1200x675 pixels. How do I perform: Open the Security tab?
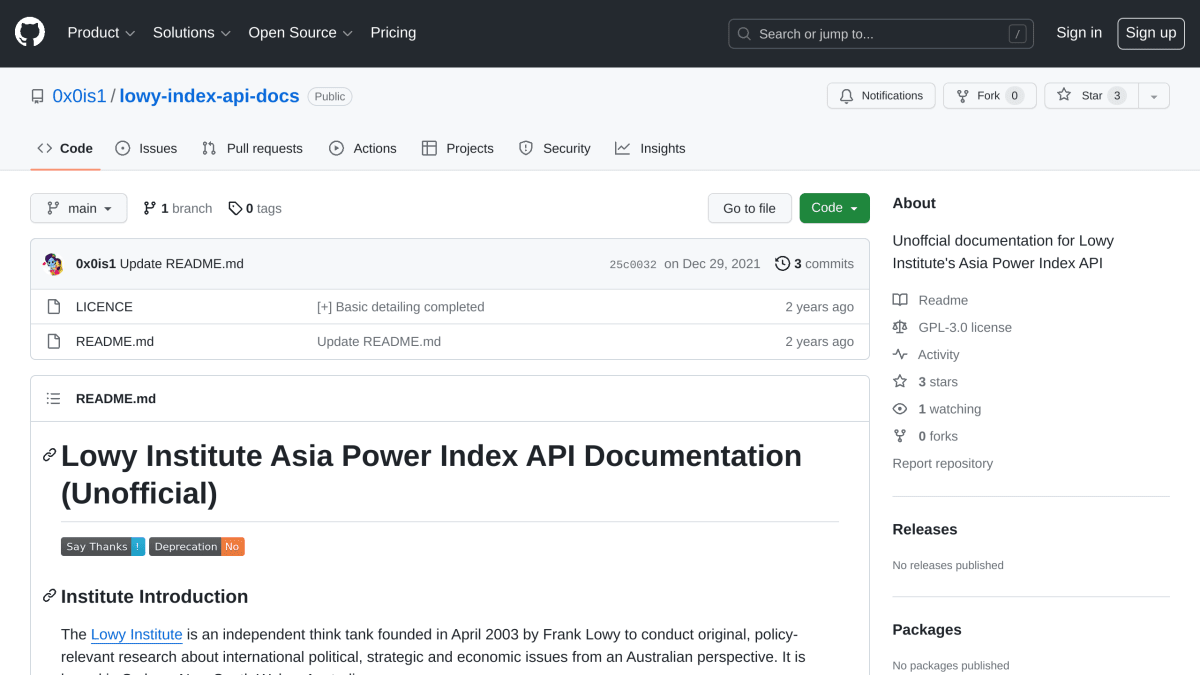(x=555, y=148)
